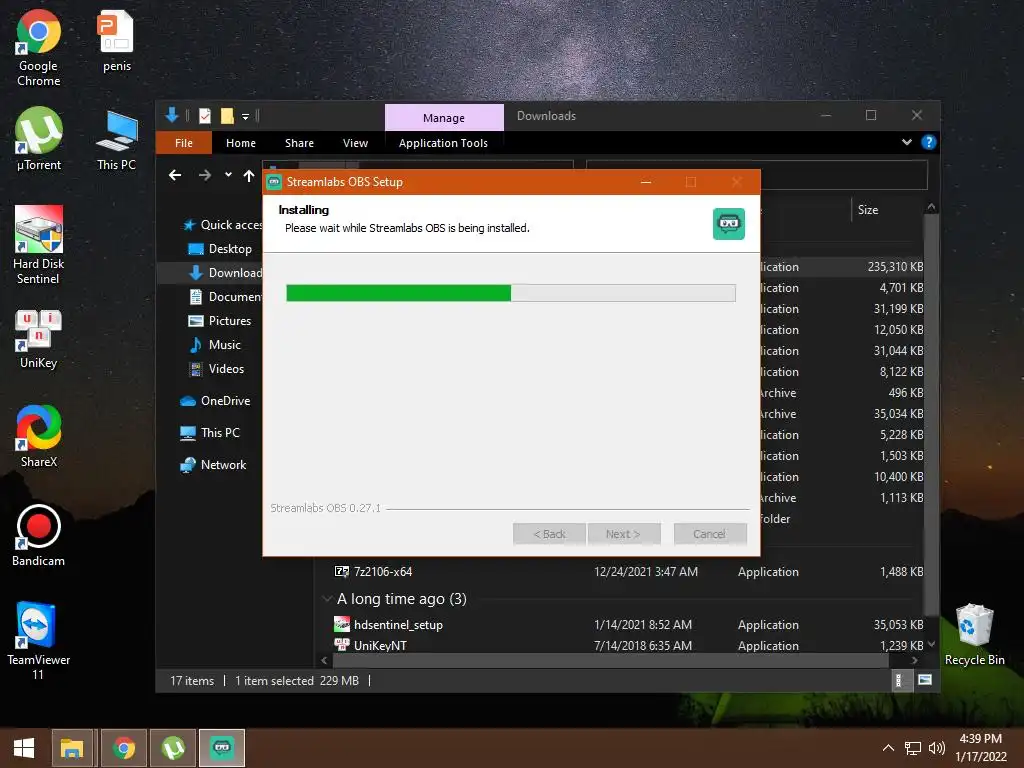The image size is (1024, 768).
Task: Open Hard Disk Sentinel desktop icon
Action: [x=39, y=246]
